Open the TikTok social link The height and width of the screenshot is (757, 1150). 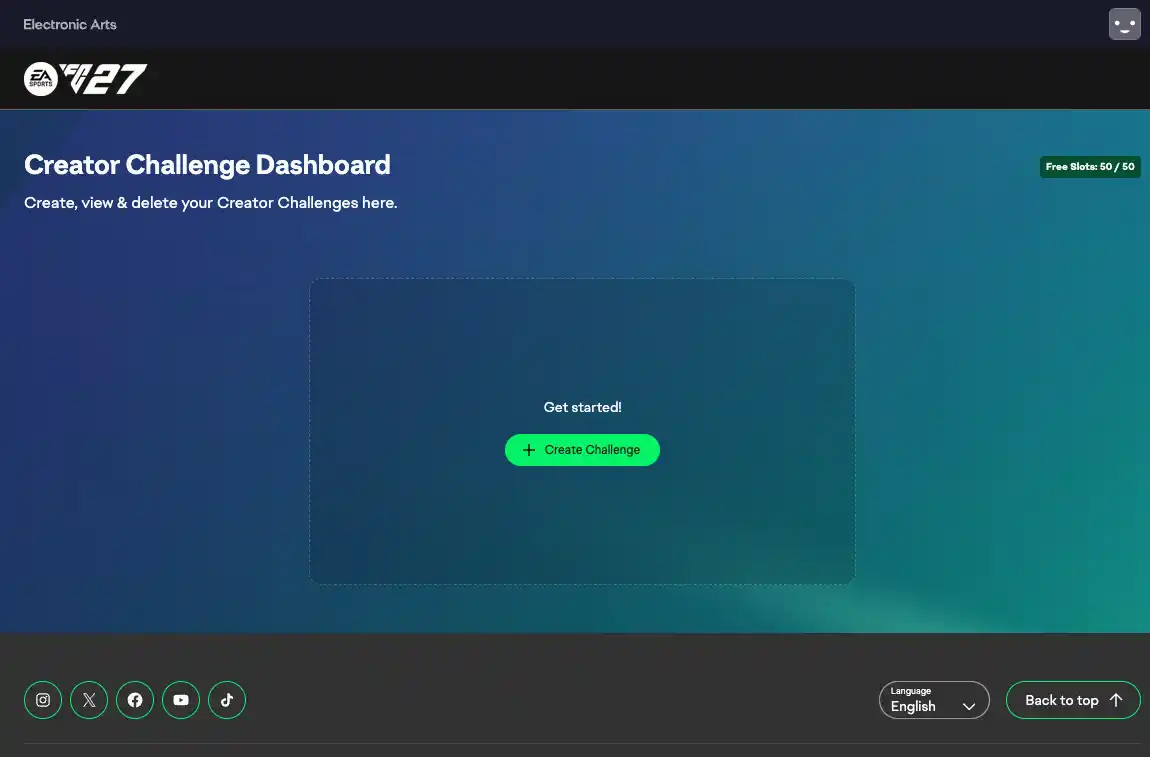[227, 700]
